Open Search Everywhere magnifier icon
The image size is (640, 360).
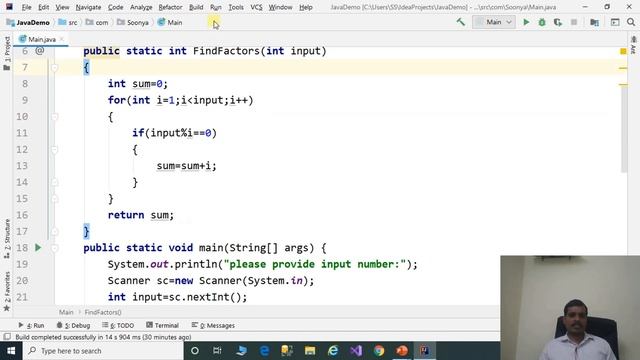pyautogui.click(x=631, y=22)
